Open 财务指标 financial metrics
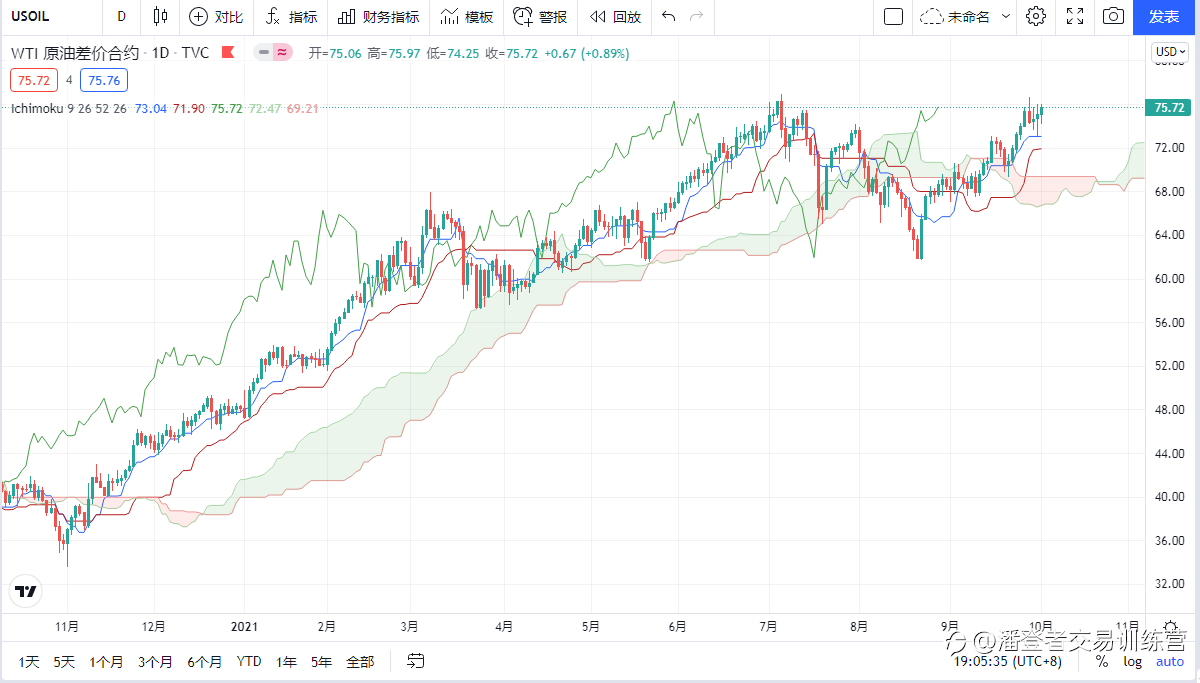This screenshot has height=683, width=1200. coord(379,16)
